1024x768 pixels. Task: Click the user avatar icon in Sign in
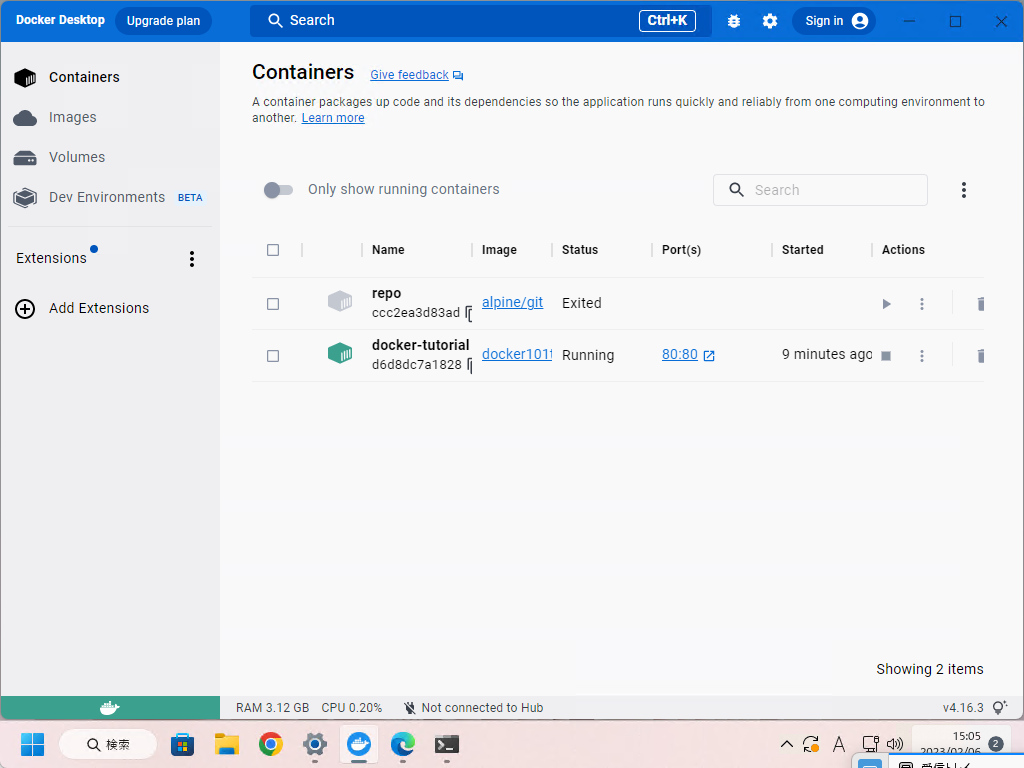[860, 21]
